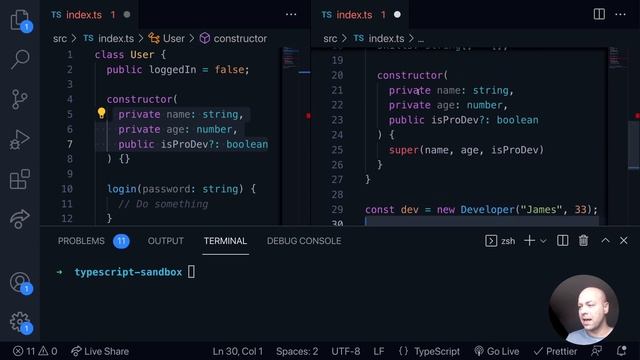Screen dimensions: 640x360
Task: Change end of line sequence LF
Action: pos(378,351)
